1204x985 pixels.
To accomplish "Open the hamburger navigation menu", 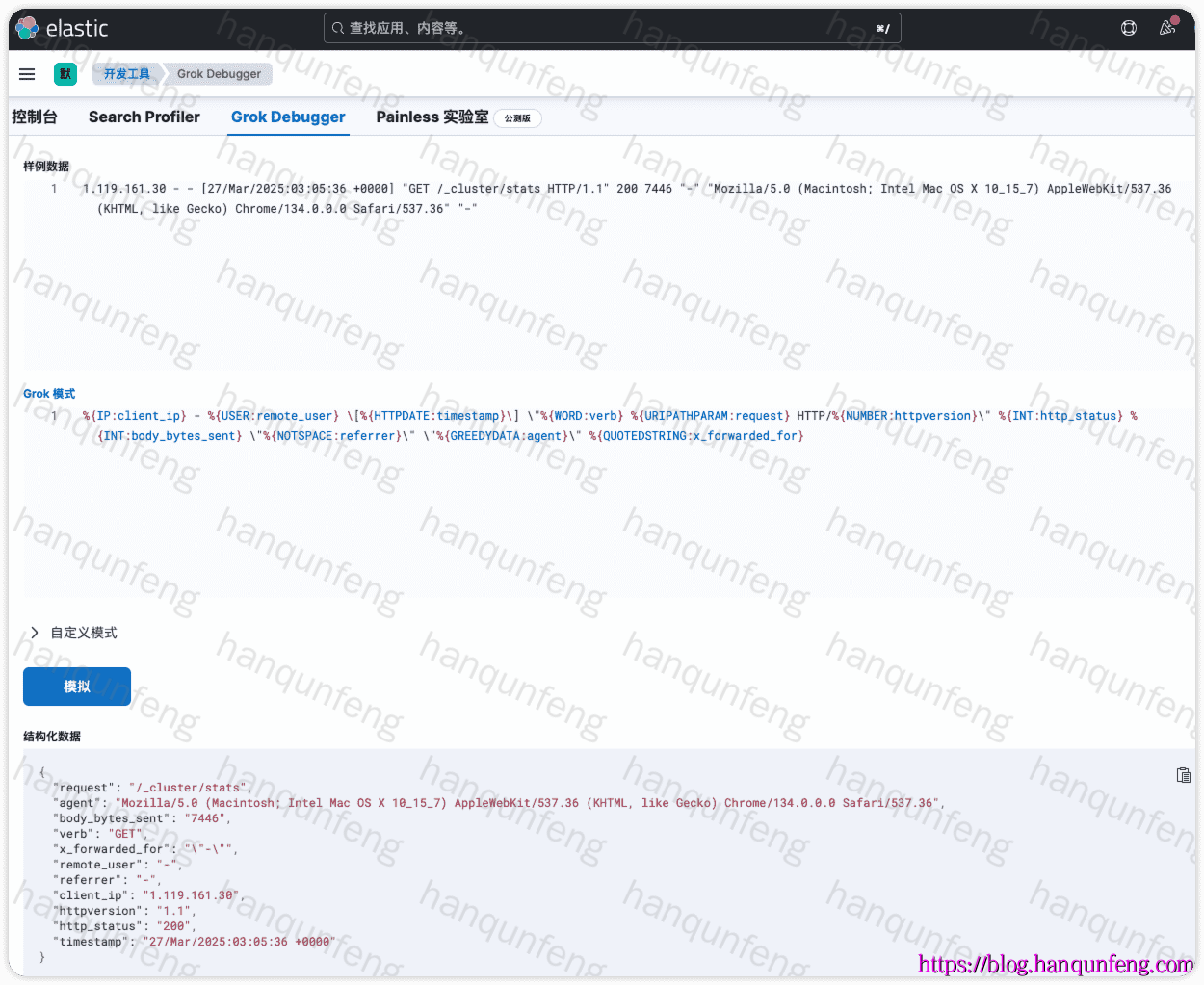I will pos(27,74).
